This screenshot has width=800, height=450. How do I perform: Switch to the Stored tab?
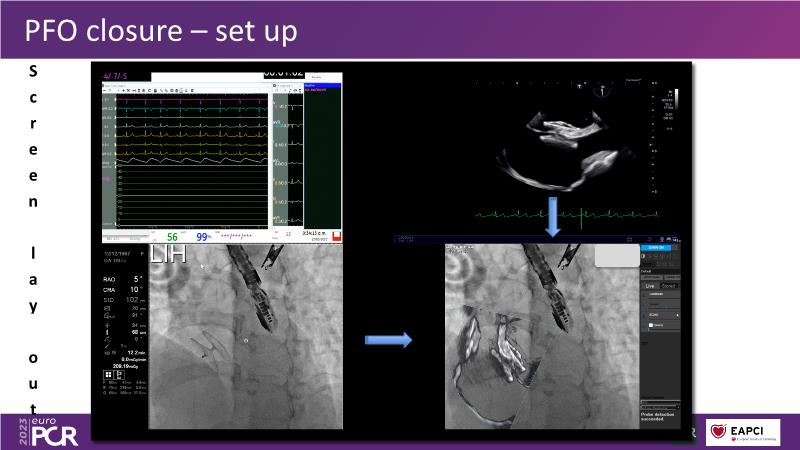(669, 286)
